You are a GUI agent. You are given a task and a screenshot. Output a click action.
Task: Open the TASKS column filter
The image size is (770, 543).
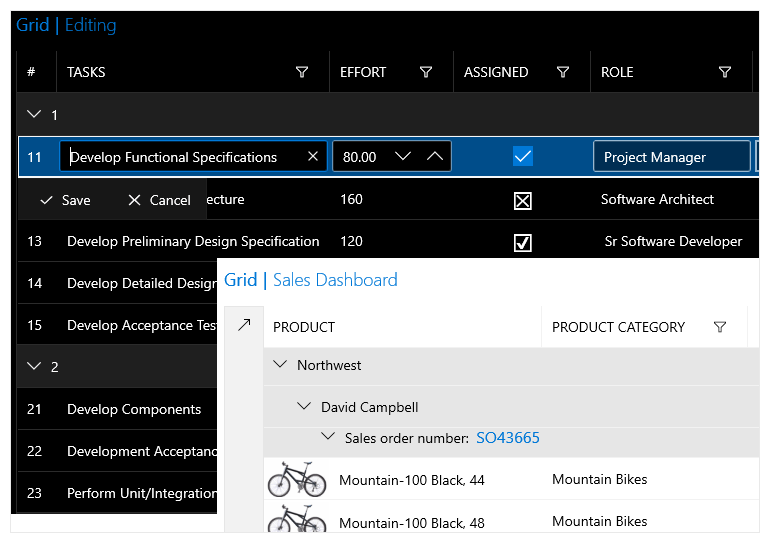302,72
